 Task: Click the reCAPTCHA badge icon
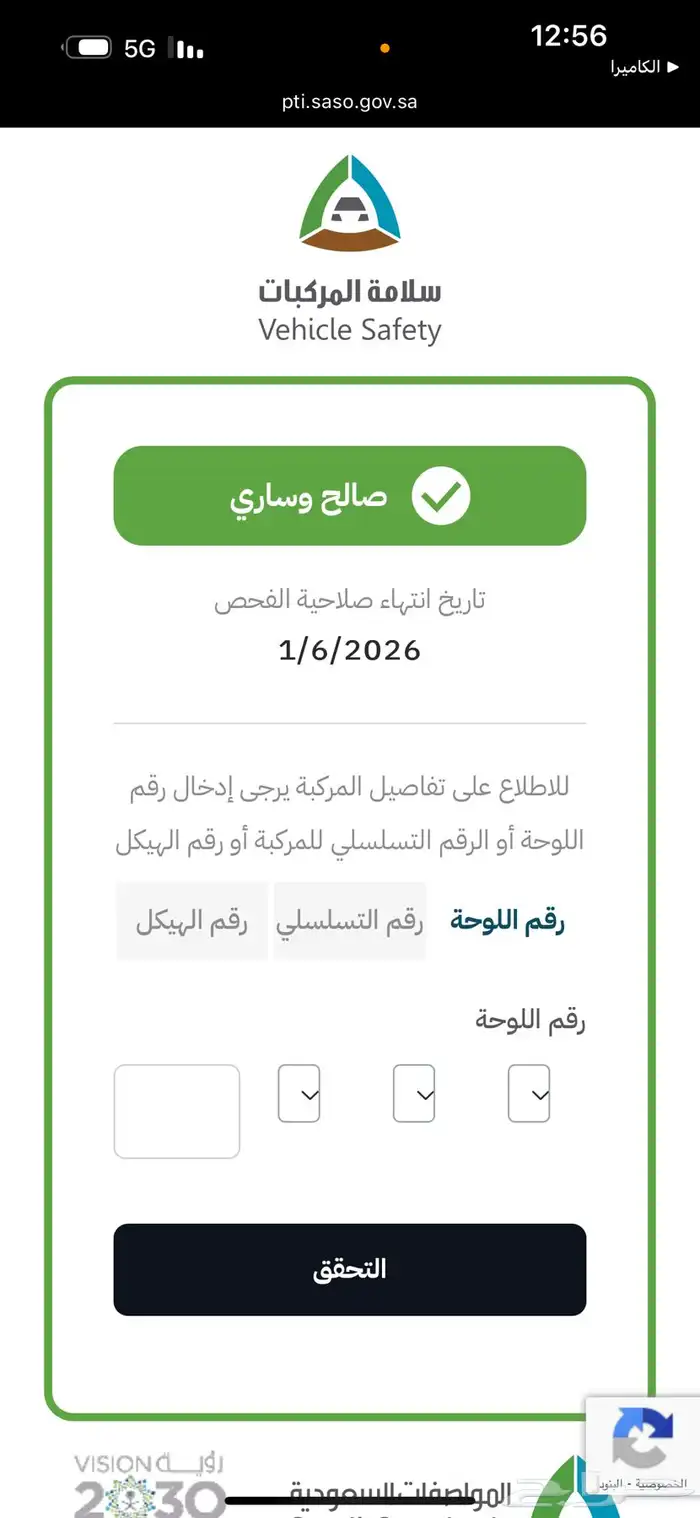pos(642,1435)
